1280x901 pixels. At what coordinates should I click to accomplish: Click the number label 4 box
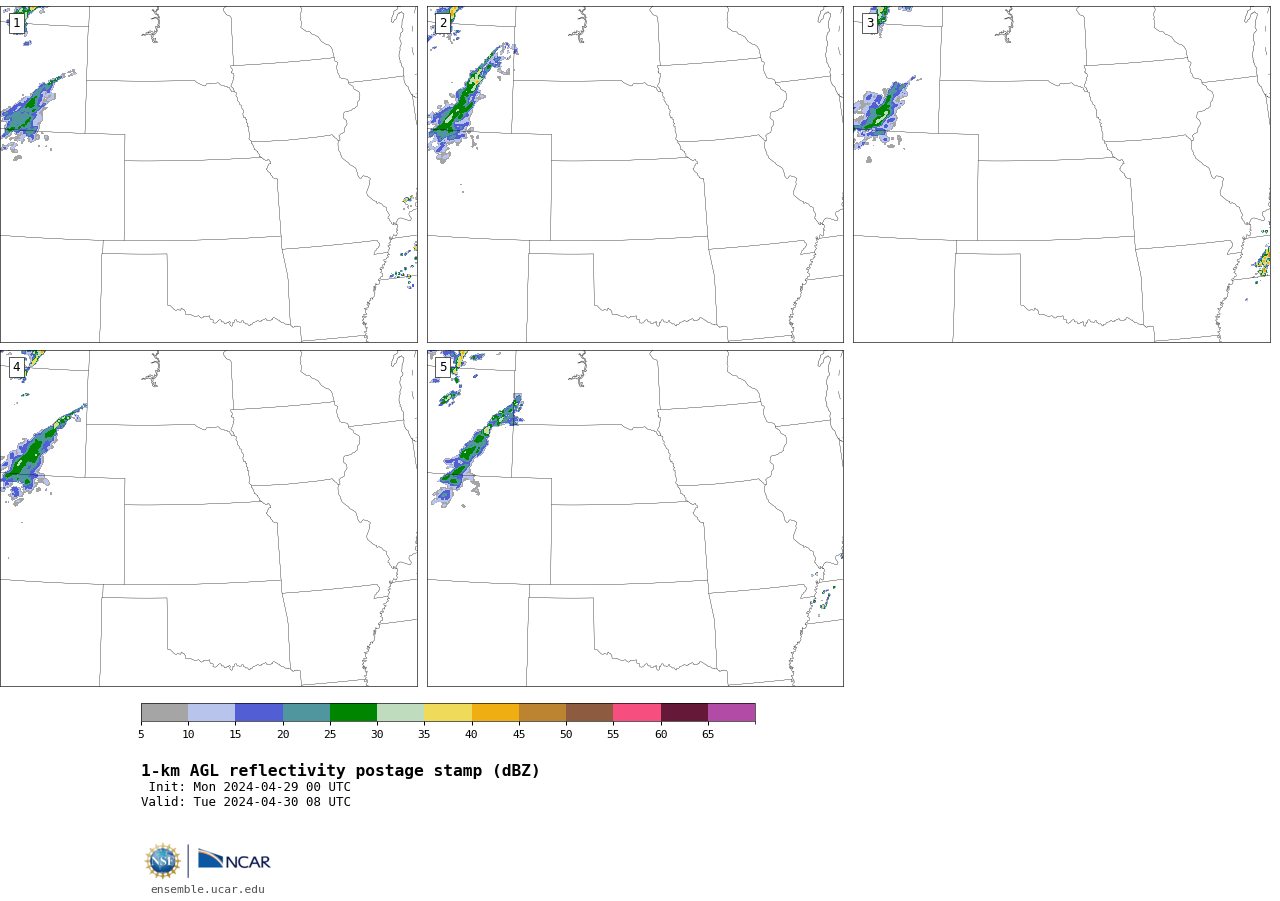click(x=17, y=367)
